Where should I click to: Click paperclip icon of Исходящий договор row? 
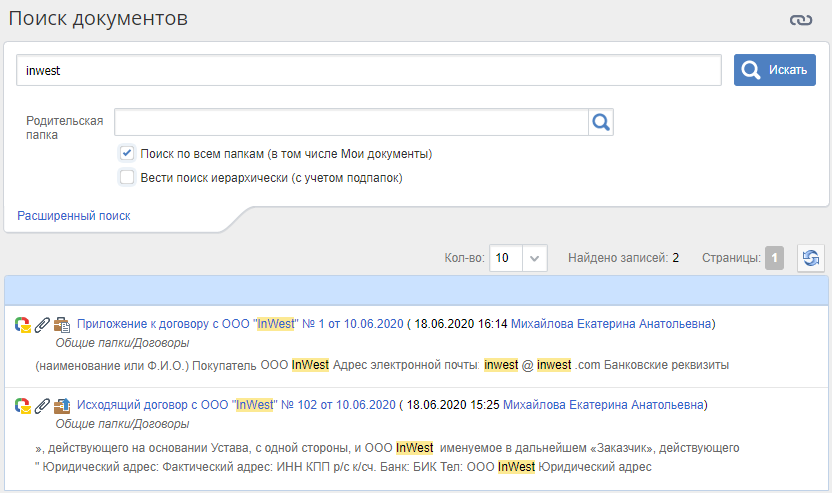point(41,406)
